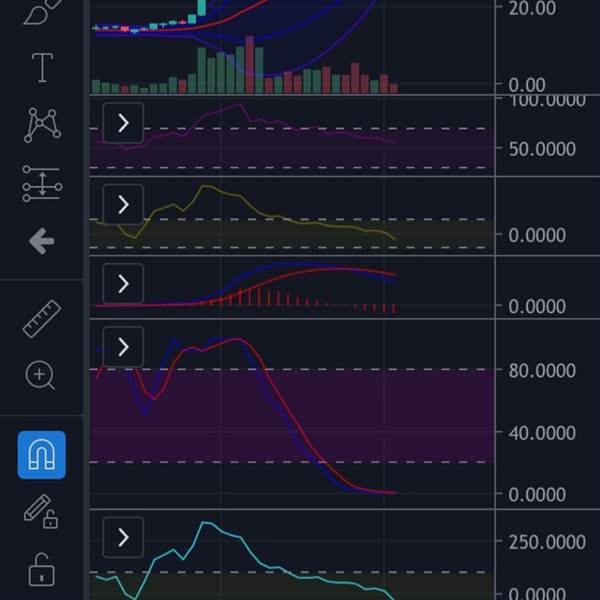Expand the MACD pane legend
This screenshot has width=600, height=600.
123,284
